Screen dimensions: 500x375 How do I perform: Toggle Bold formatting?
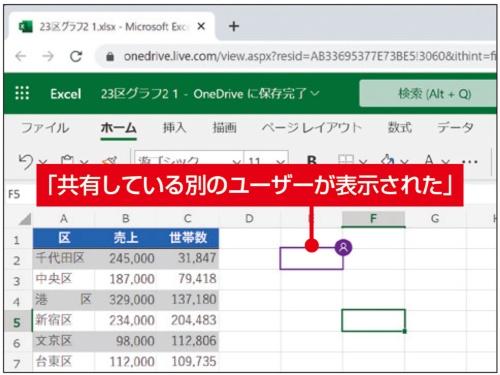[312, 161]
